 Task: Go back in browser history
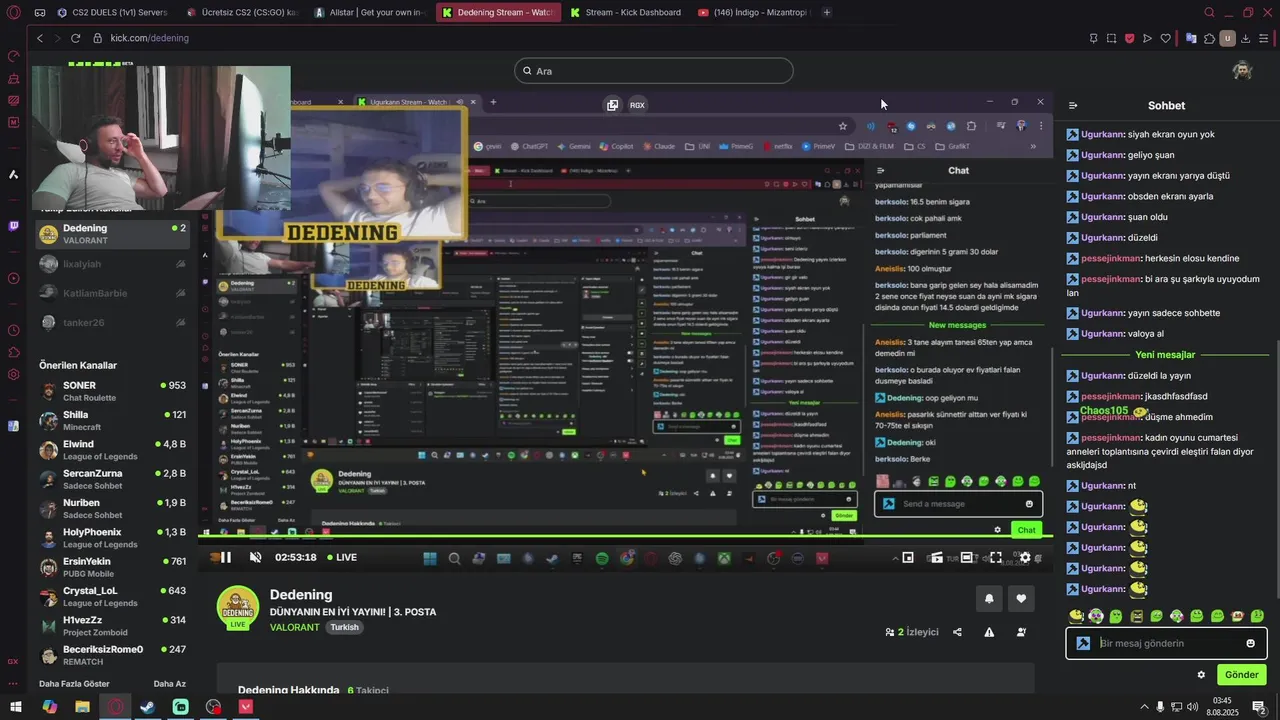[40, 38]
